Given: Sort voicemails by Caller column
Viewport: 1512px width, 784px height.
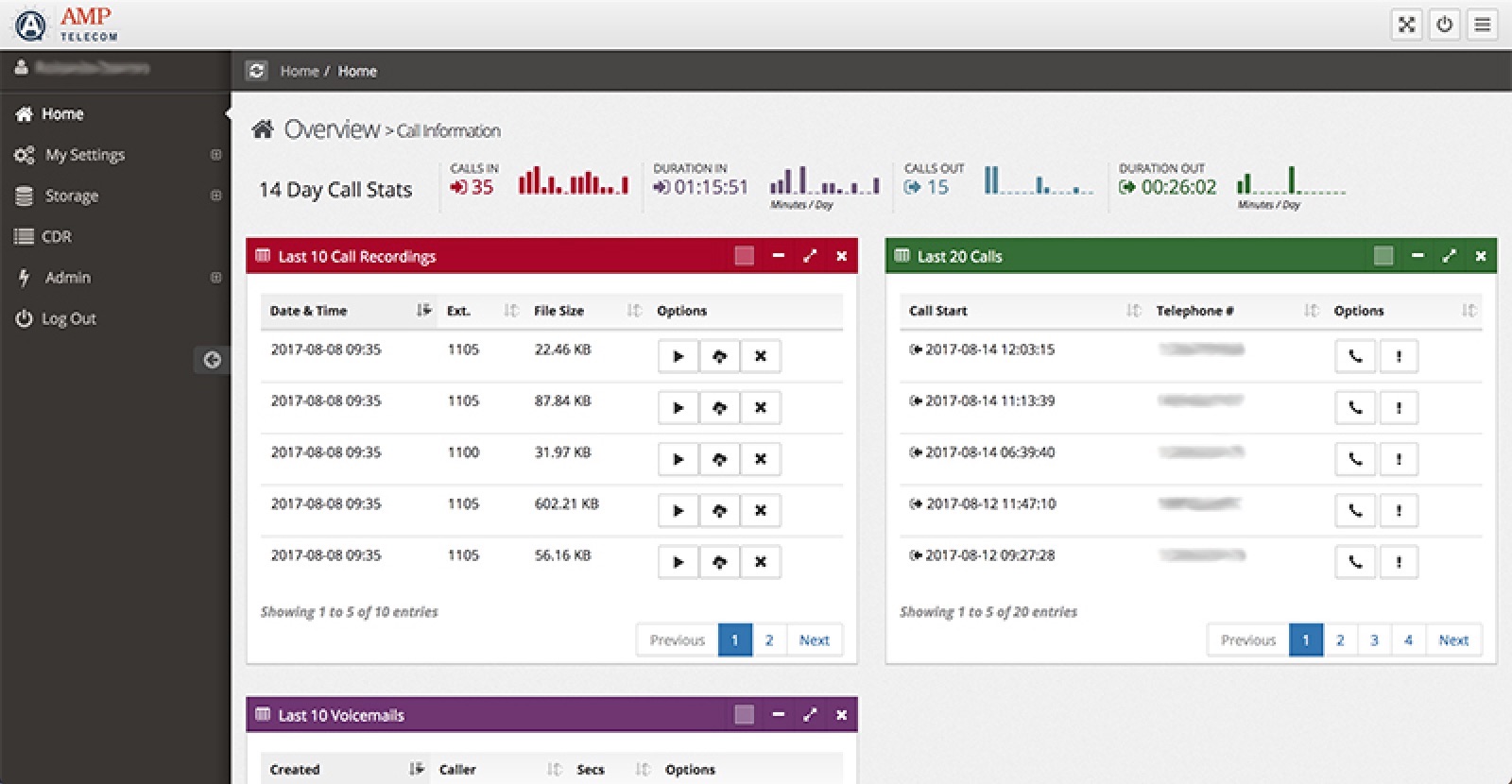Looking at the screenshot, I should (x=498, y=770).
